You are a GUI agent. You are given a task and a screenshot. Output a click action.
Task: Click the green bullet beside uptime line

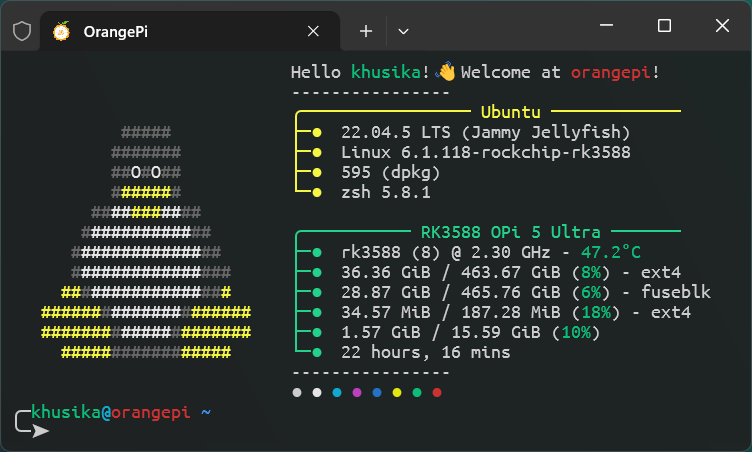[317, 352]
